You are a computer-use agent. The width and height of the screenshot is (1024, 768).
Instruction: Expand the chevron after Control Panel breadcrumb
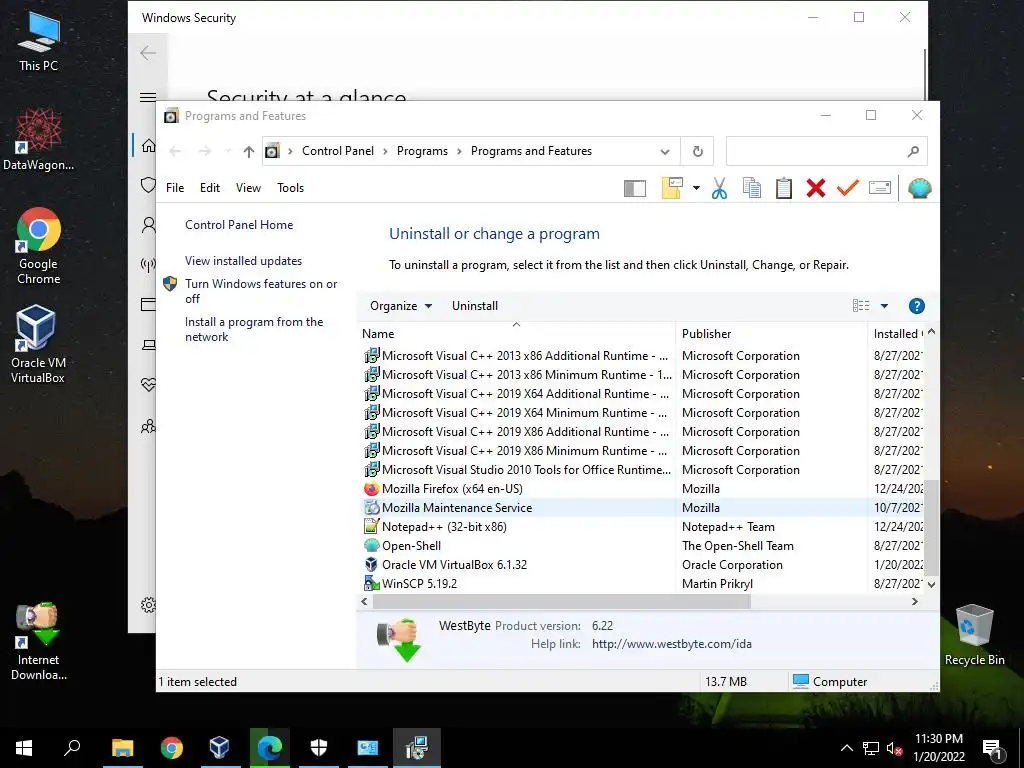[x=385, y=152]
